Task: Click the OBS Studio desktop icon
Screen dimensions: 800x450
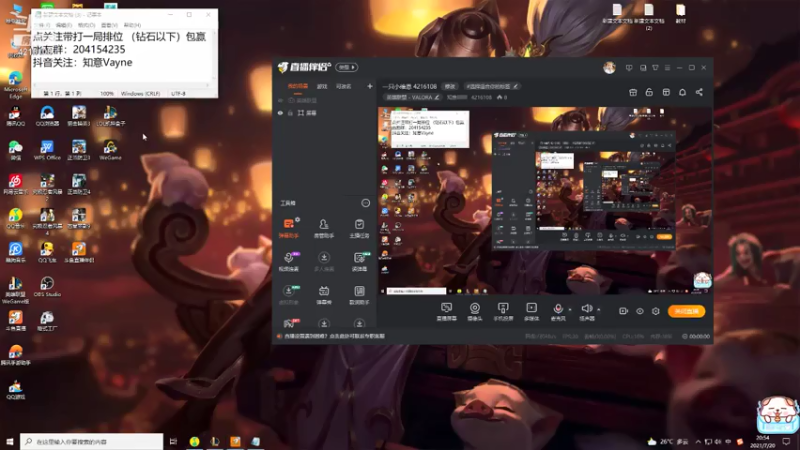Action: click(x=47, y=287)
